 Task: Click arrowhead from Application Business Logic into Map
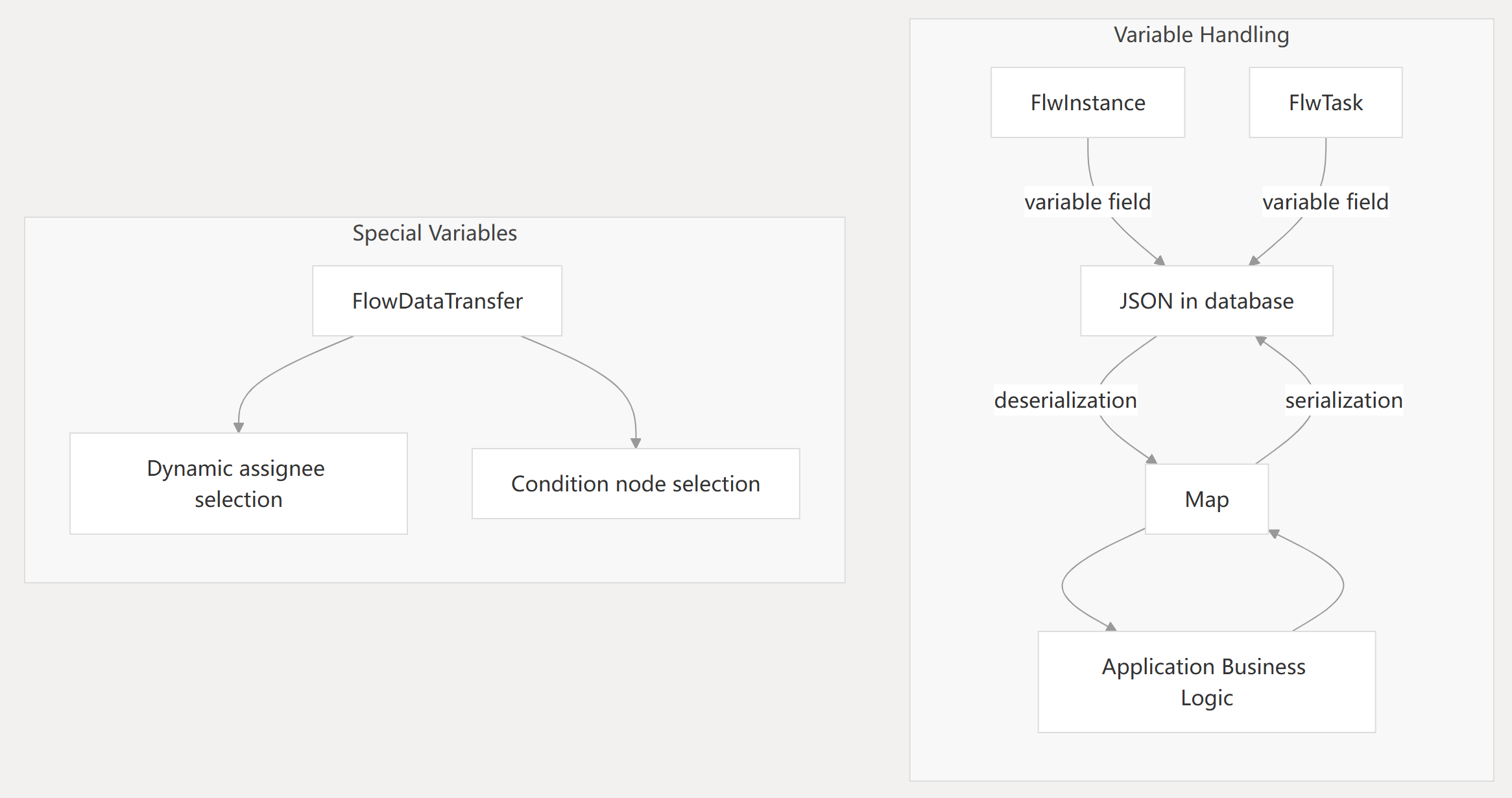[1274, 534]
